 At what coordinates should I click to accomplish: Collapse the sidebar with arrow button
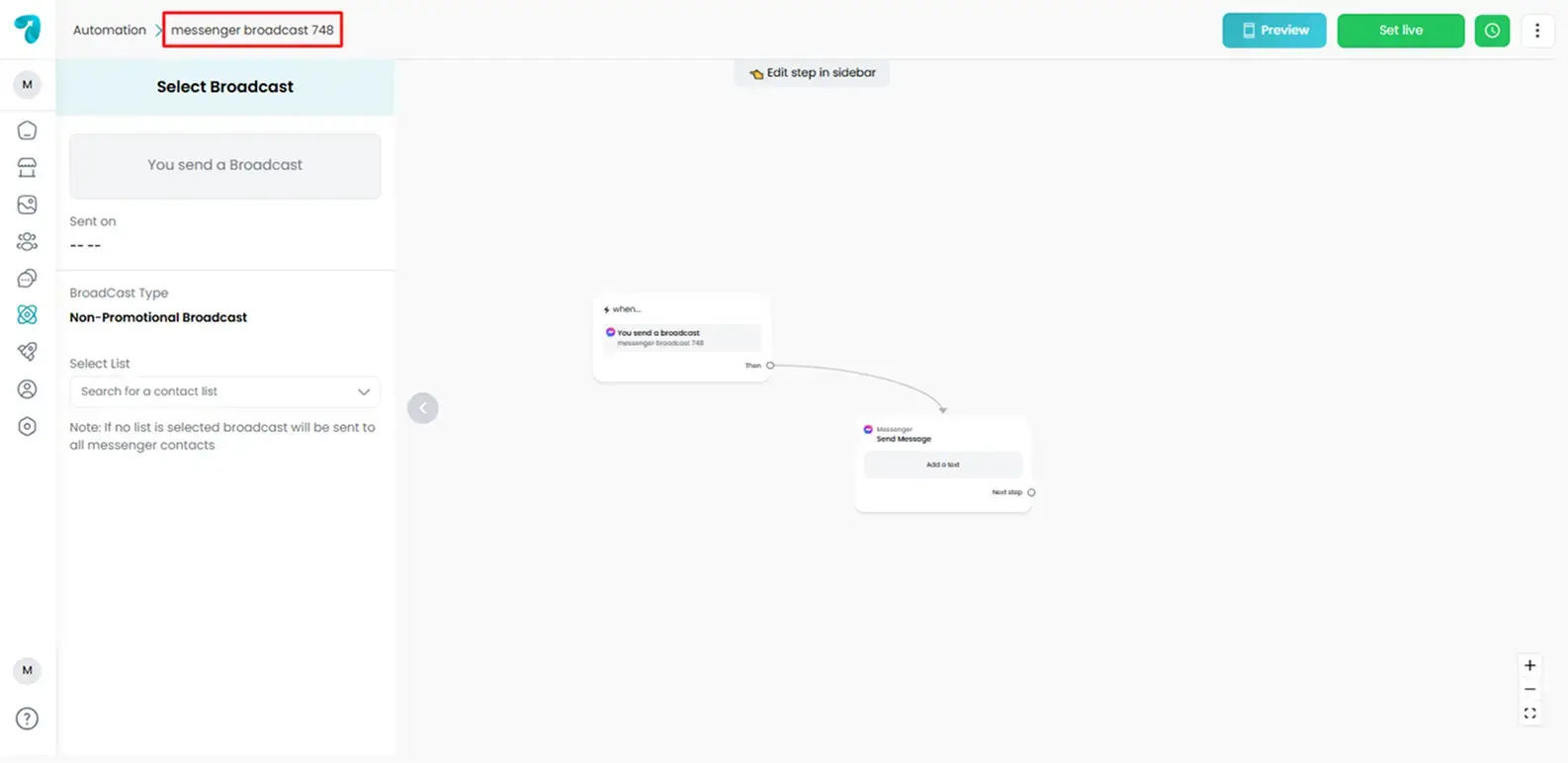point(422,408)
